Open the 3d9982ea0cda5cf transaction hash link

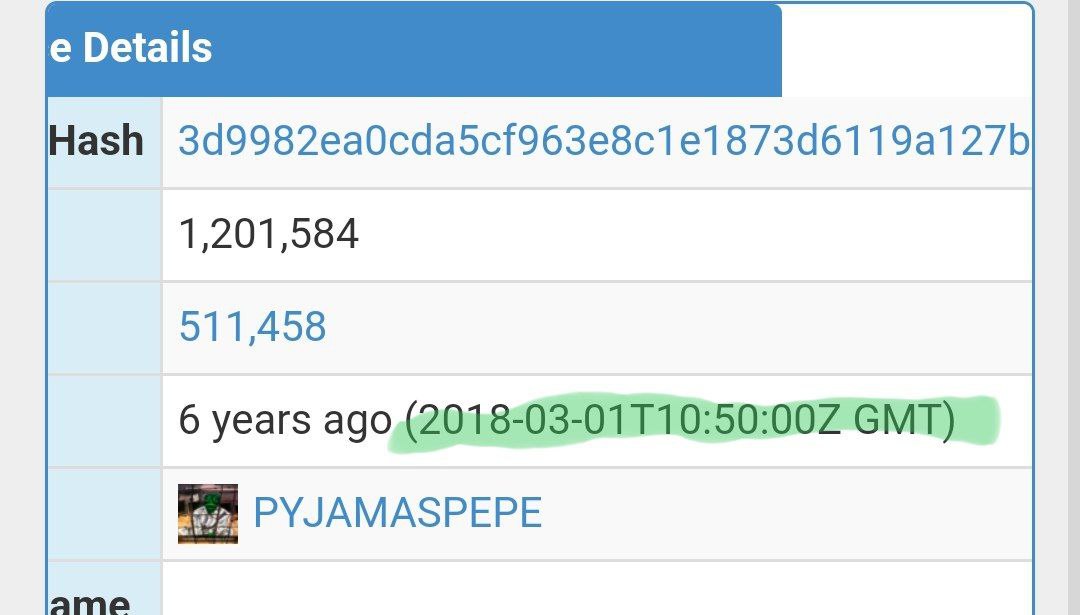click(603, 140)
